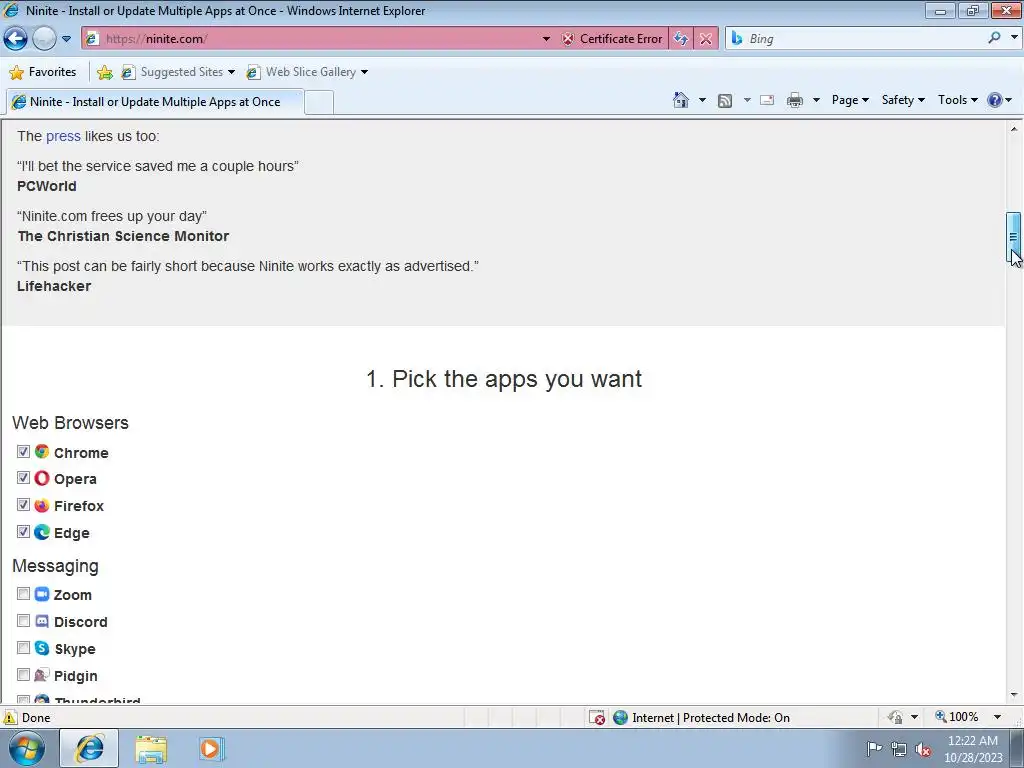Click the Chrome browser icon

pos(42,451)
